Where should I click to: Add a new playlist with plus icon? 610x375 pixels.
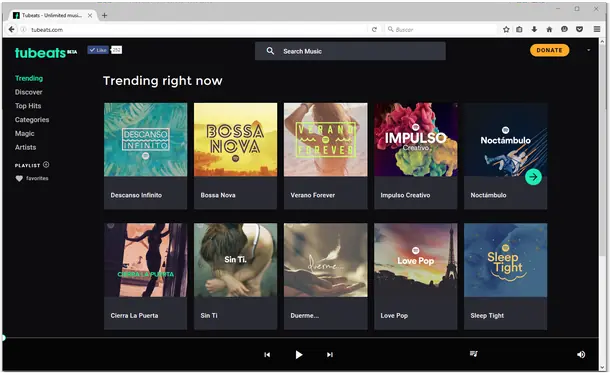(x=46, y=165)
